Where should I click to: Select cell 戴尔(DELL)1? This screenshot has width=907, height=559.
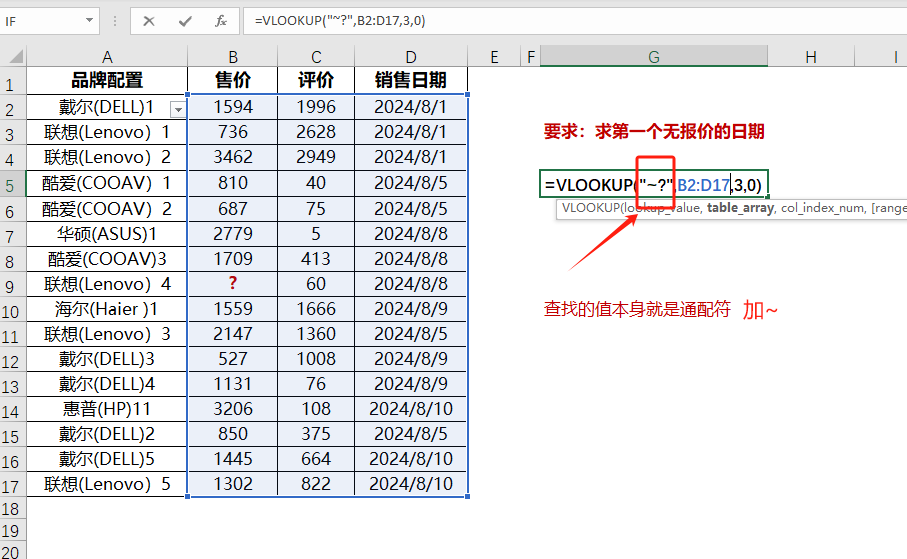[107, 107]
